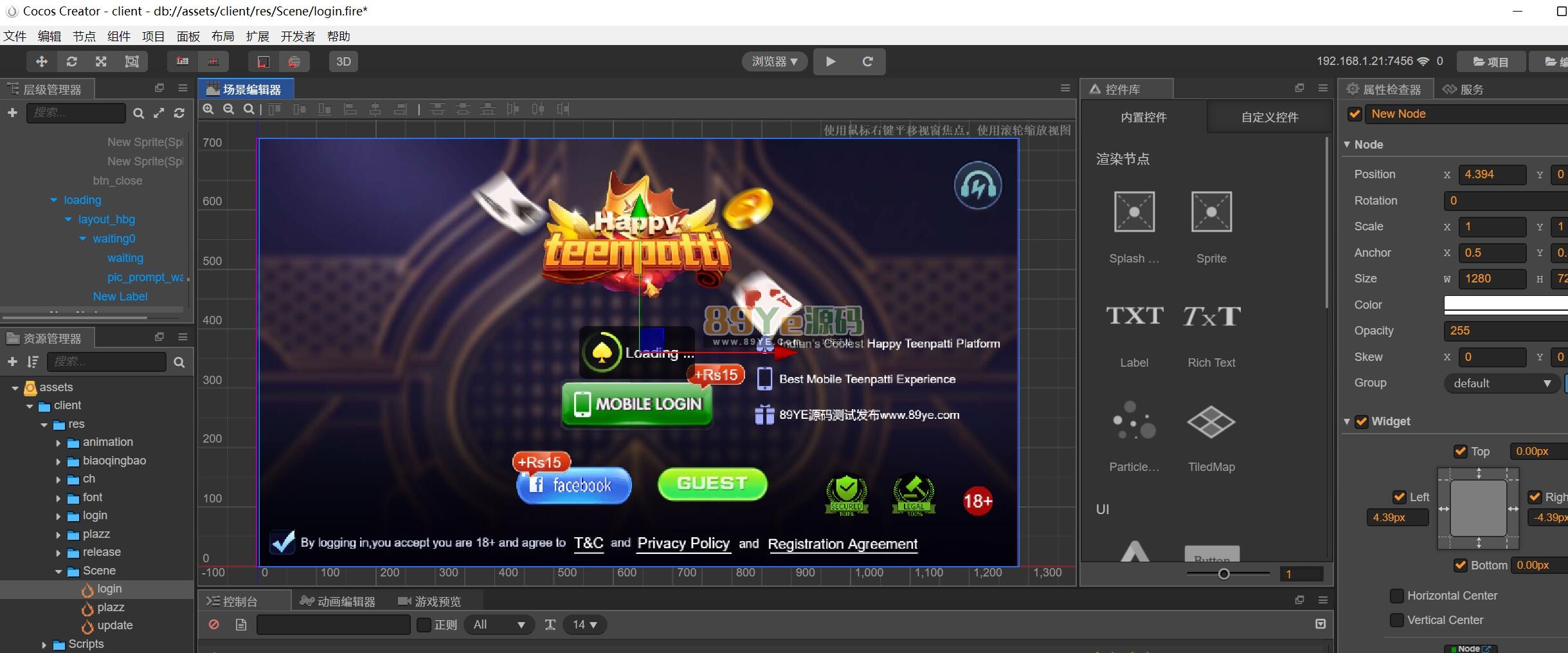Uncheck the Widget Top alignment
Viewport: 1568px width, 653px height.
1461,451
